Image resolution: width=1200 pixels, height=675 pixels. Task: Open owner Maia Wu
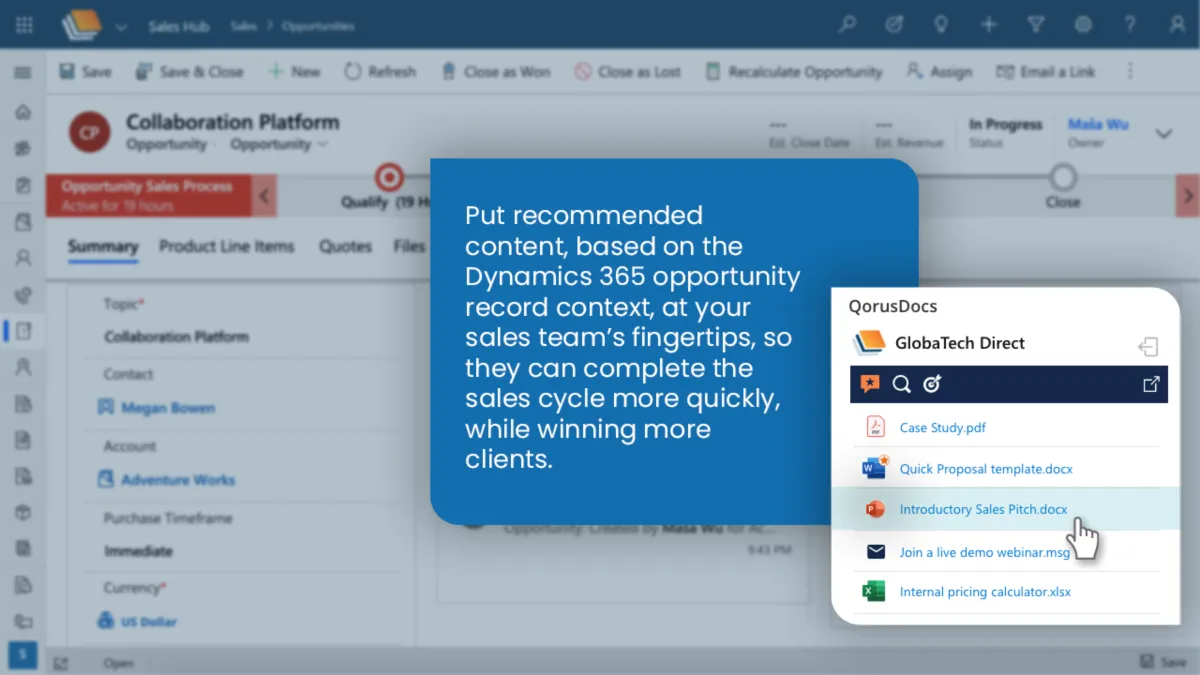point(1098,125)
